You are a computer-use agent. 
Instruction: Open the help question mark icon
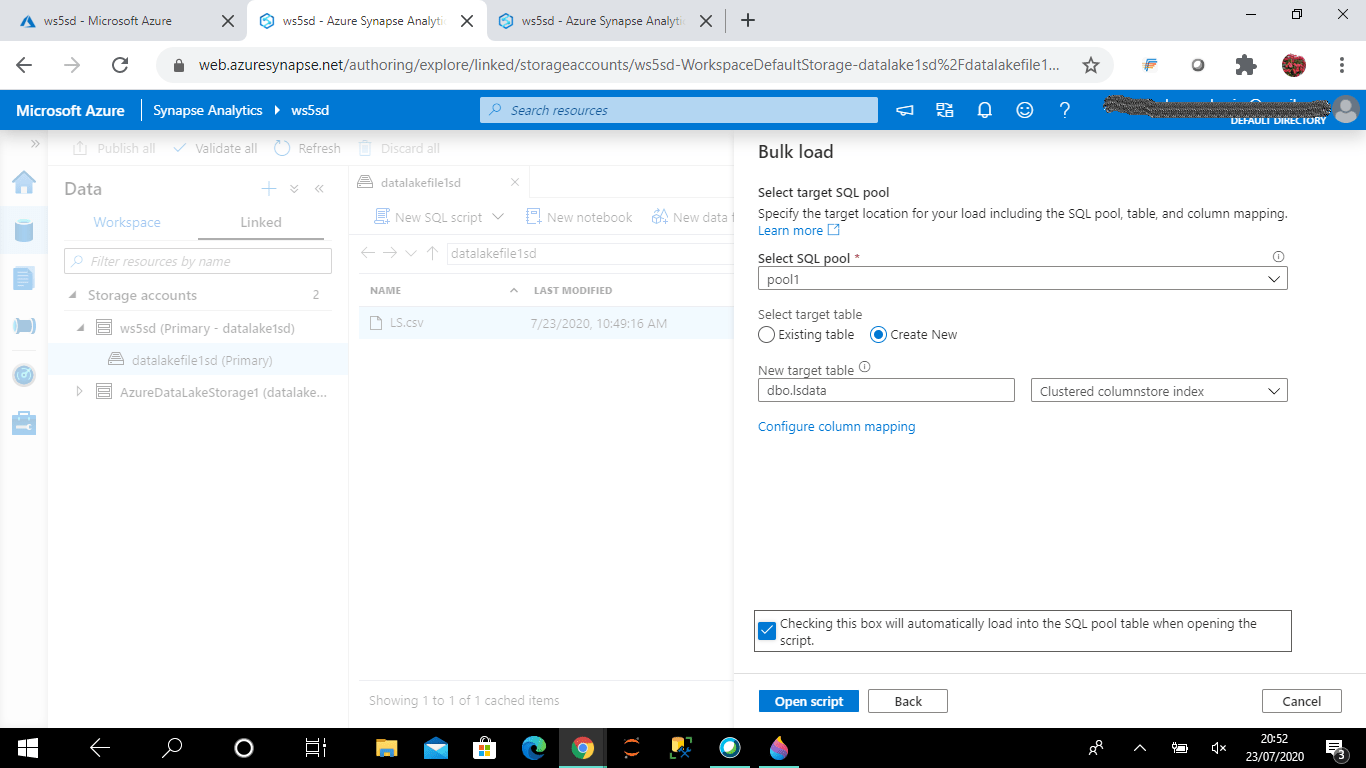pyautogui.click(x=1065, y=110)
